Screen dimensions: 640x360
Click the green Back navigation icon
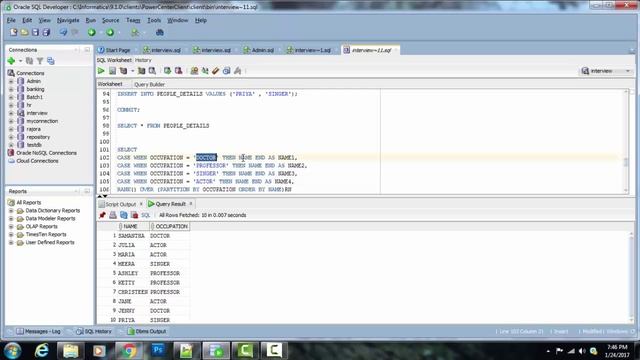click(92, 32)
